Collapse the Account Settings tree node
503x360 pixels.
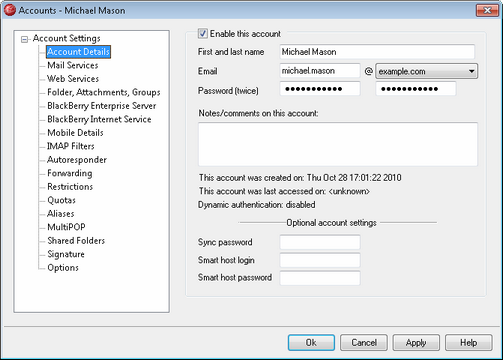24,39
